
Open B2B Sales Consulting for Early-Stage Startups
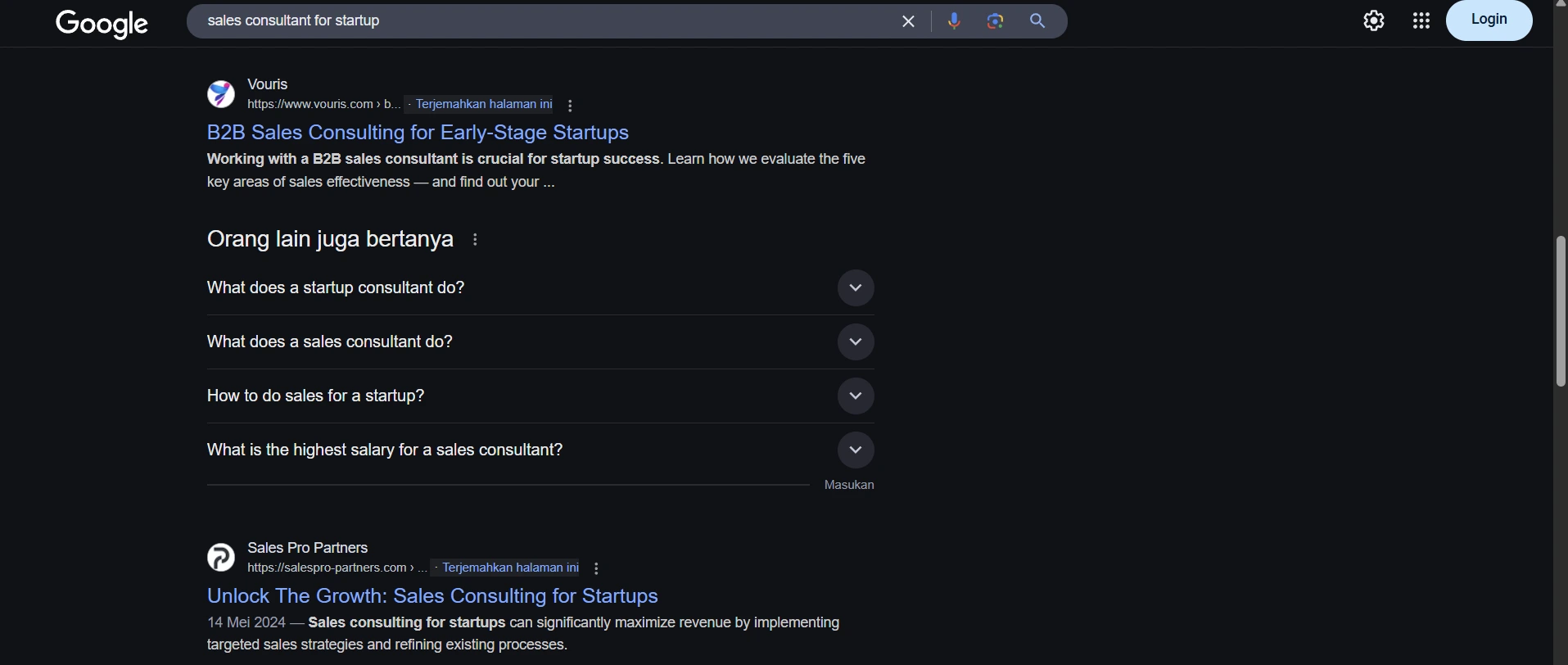click(x=418, y=133)
